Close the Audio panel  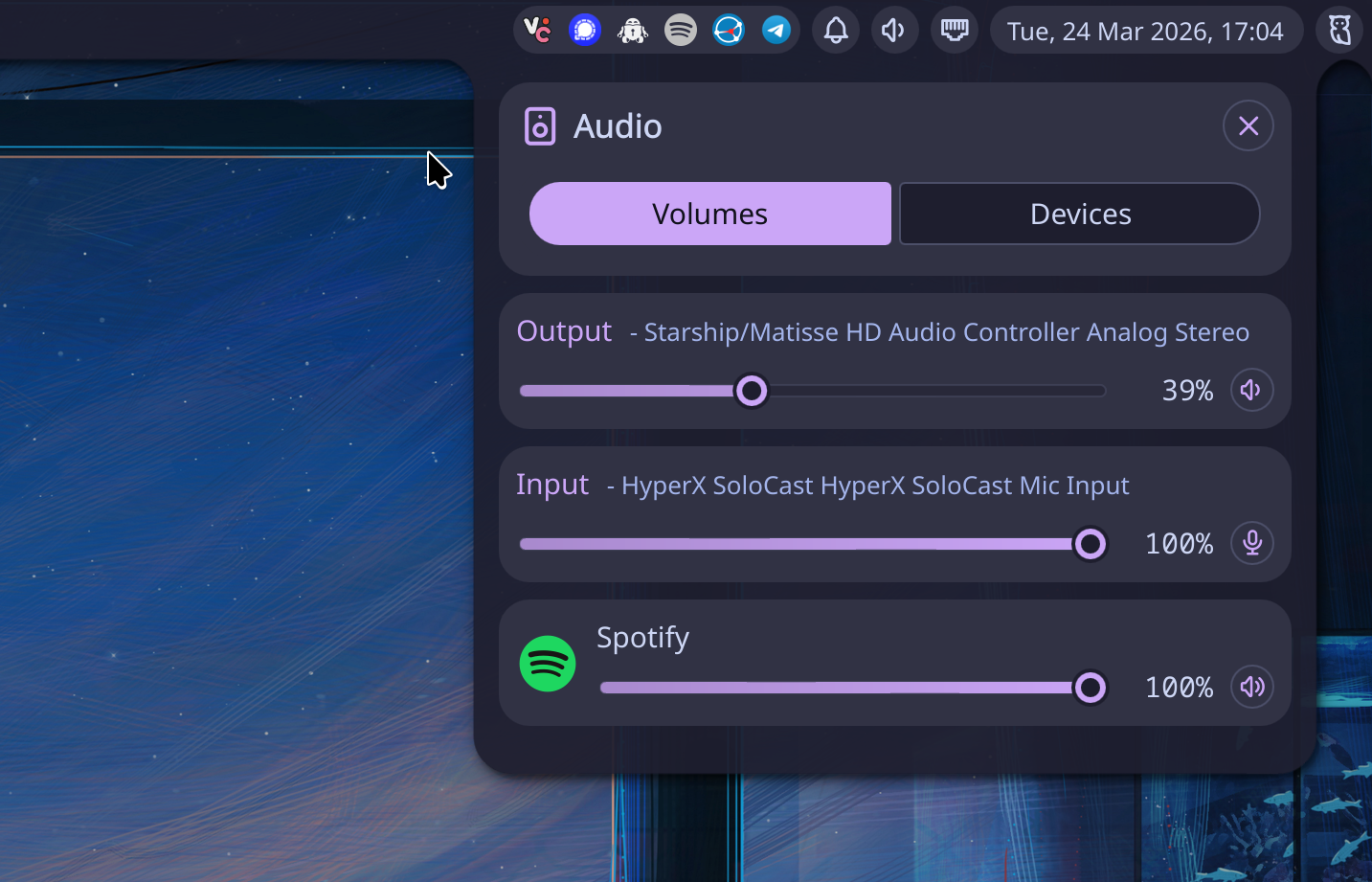[x=1248, y=125]
